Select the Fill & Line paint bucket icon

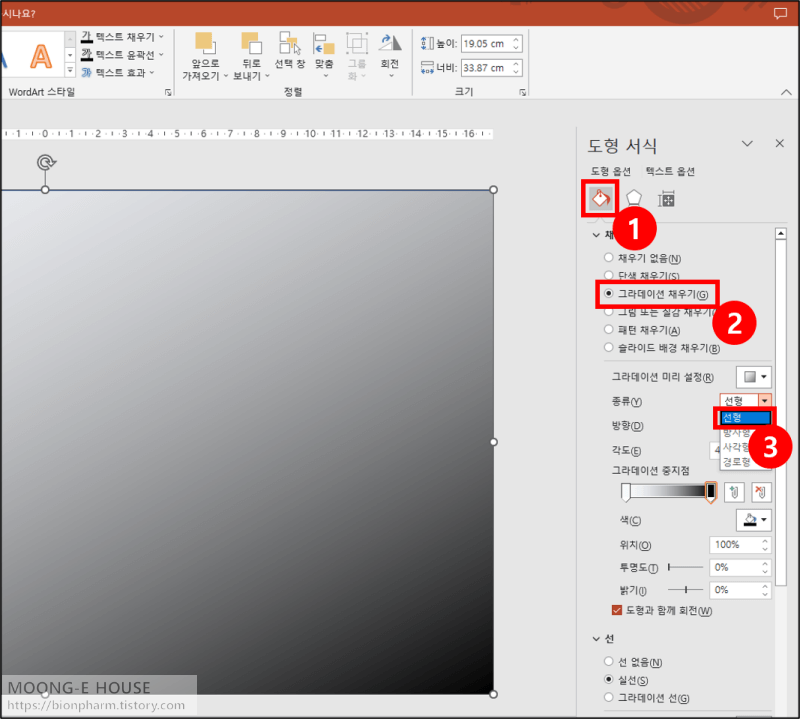[599, 198]
